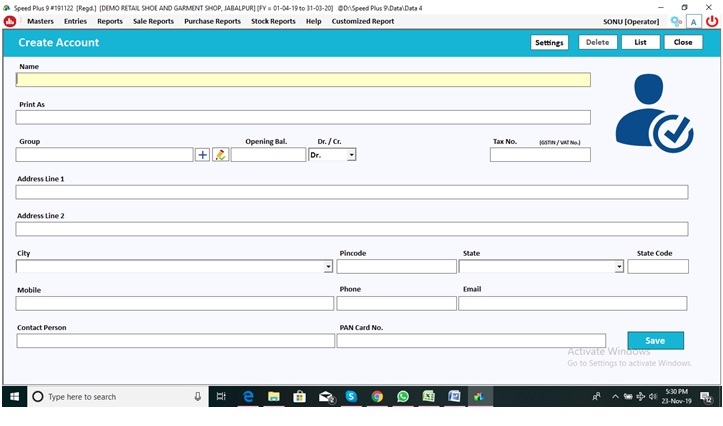Open Skype from taskbar
Screen dimensions: 723x426
pyautogui.click(x=351, y=396)
